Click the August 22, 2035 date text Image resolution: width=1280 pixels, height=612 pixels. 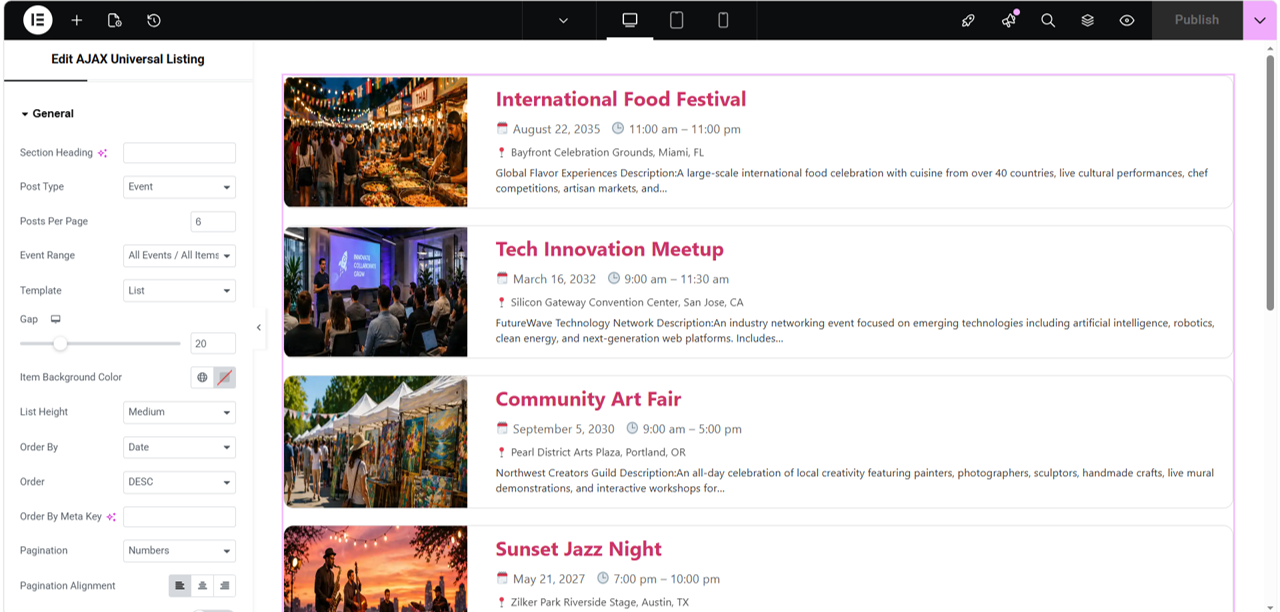pyautogui.click(x=557, y=129)
